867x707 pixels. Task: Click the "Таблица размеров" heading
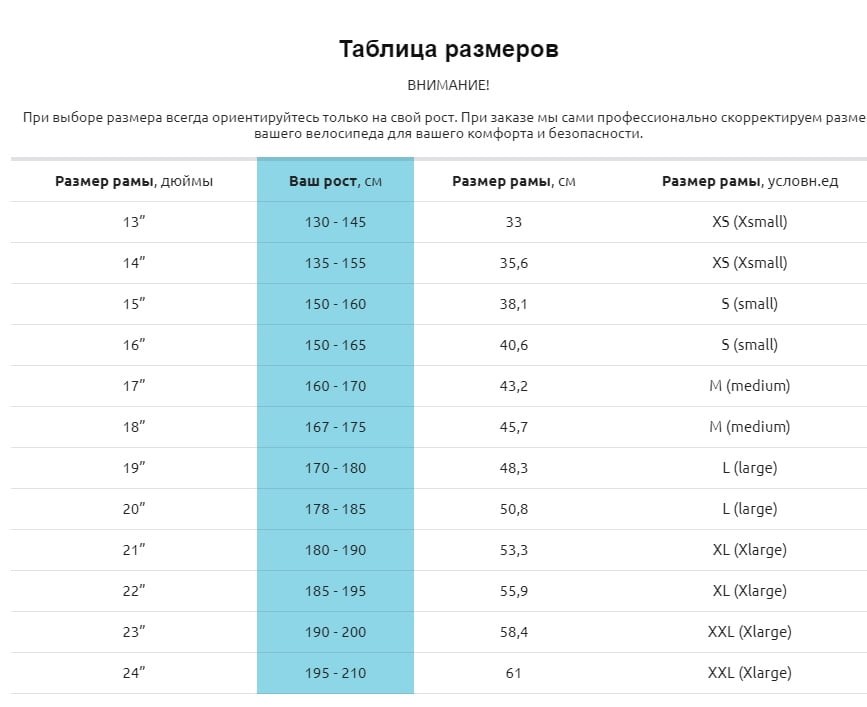(448, 49)
